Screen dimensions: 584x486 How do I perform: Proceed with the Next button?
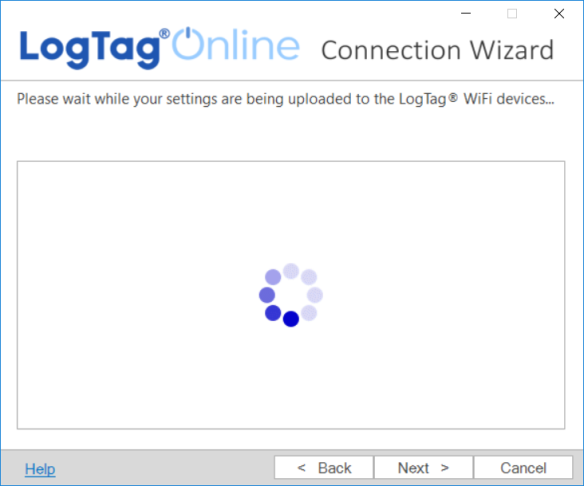[x=423, y=467]
